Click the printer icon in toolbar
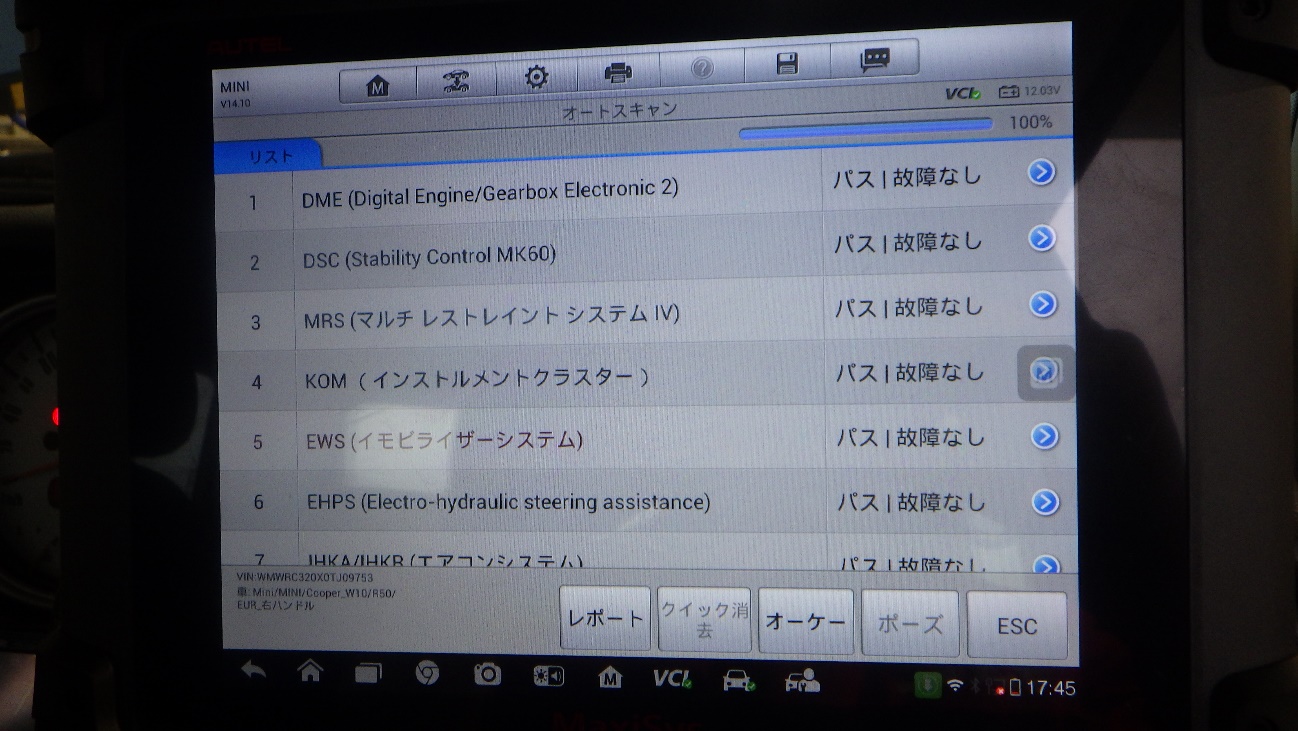The width and height of the screenshot is (1298, 731). click(618, 73)
